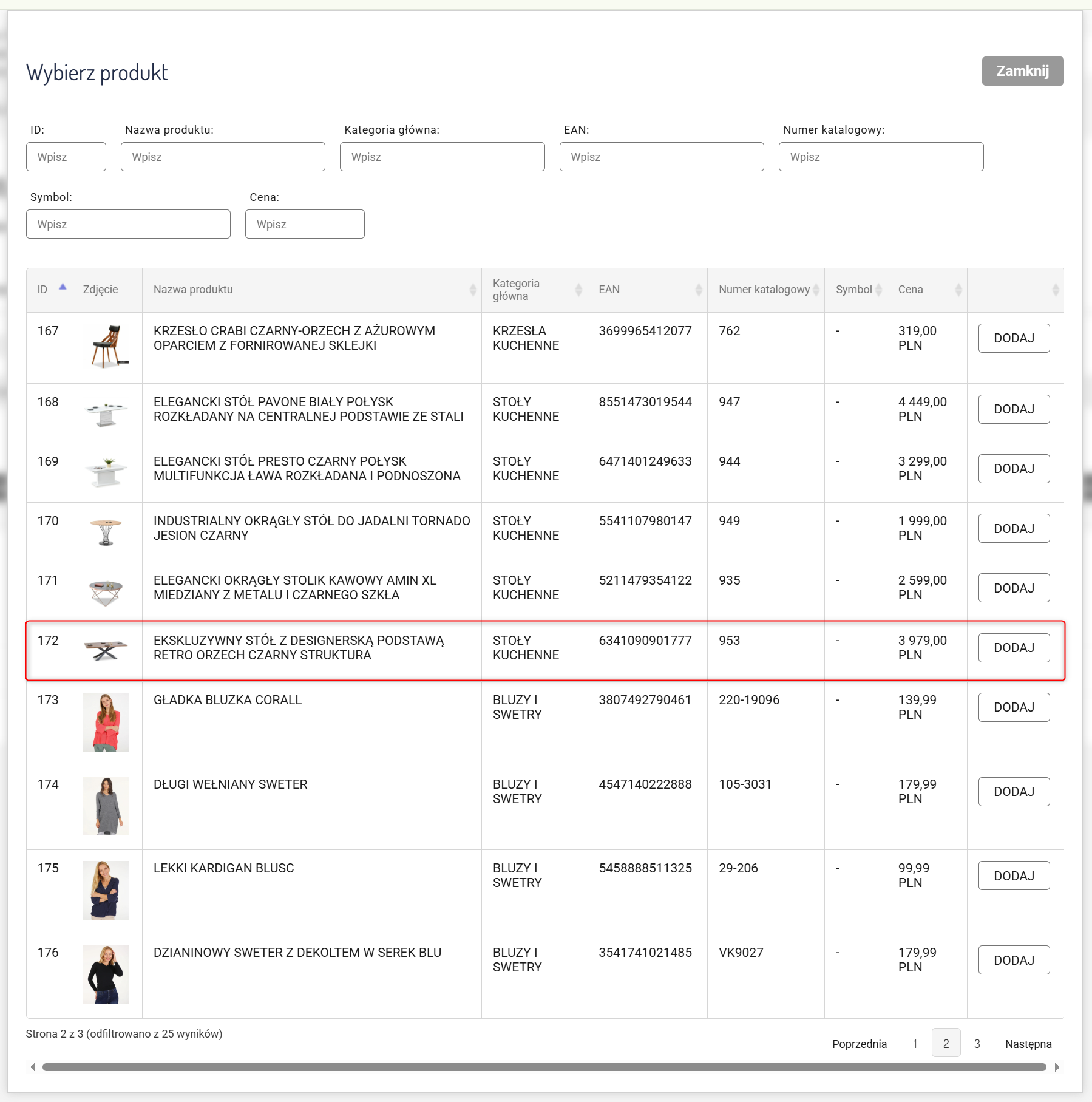The image size is (1092, 1102).
Task: Focus the Nazwa produktu filter field
Action: (223, 157)
